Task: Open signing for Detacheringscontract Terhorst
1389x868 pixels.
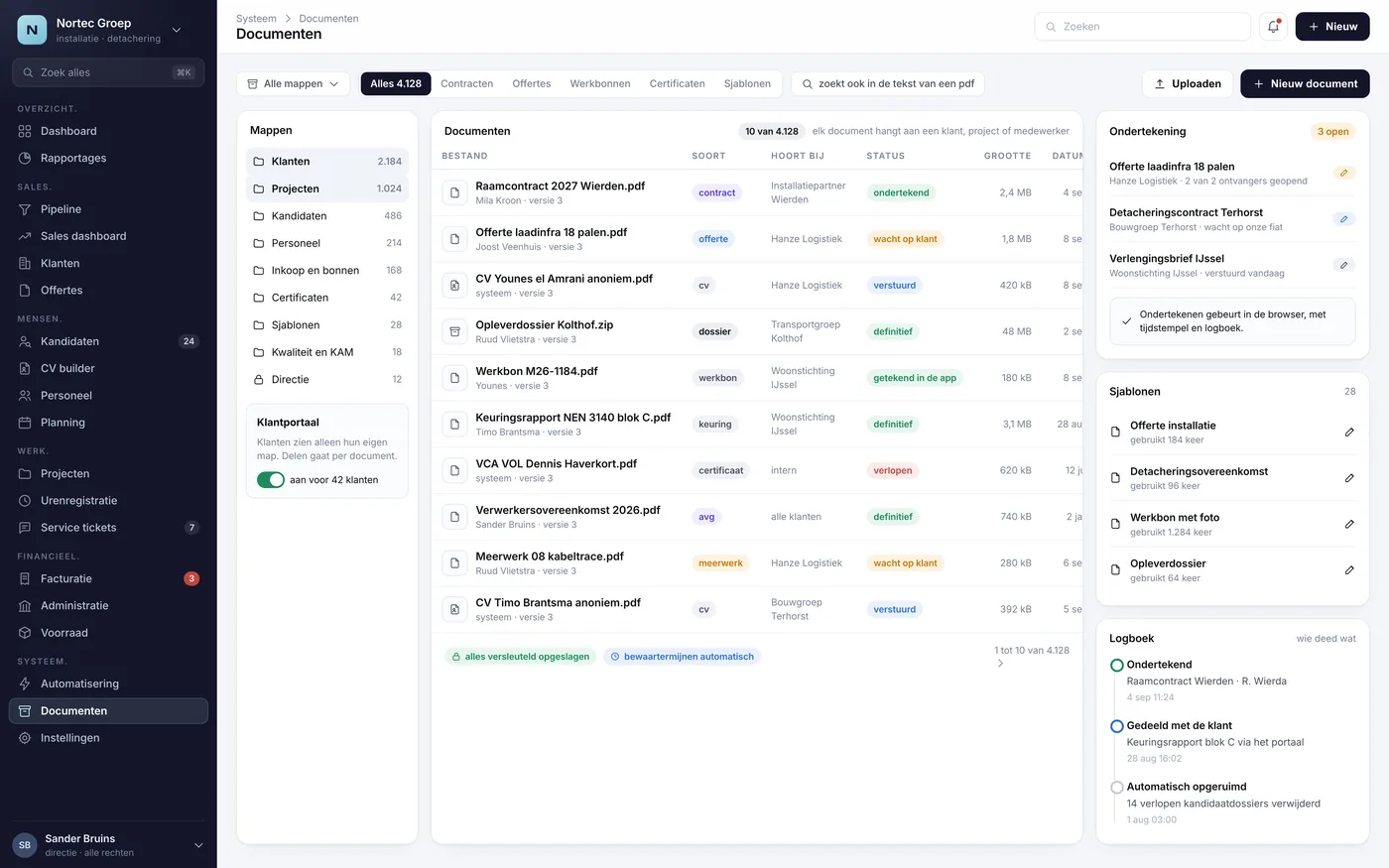Action: click(x=1343, y=219)
